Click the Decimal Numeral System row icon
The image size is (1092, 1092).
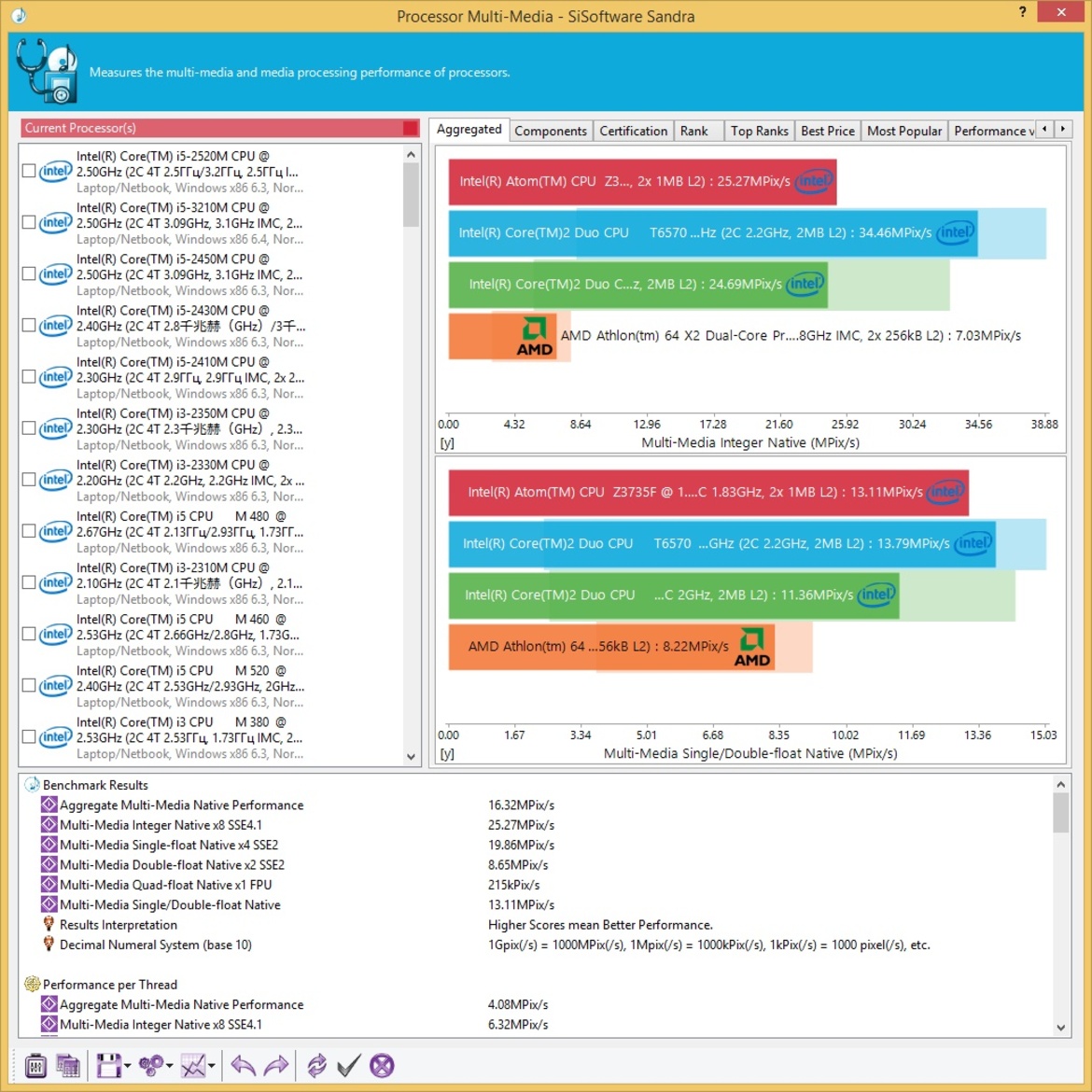(49, 945)
